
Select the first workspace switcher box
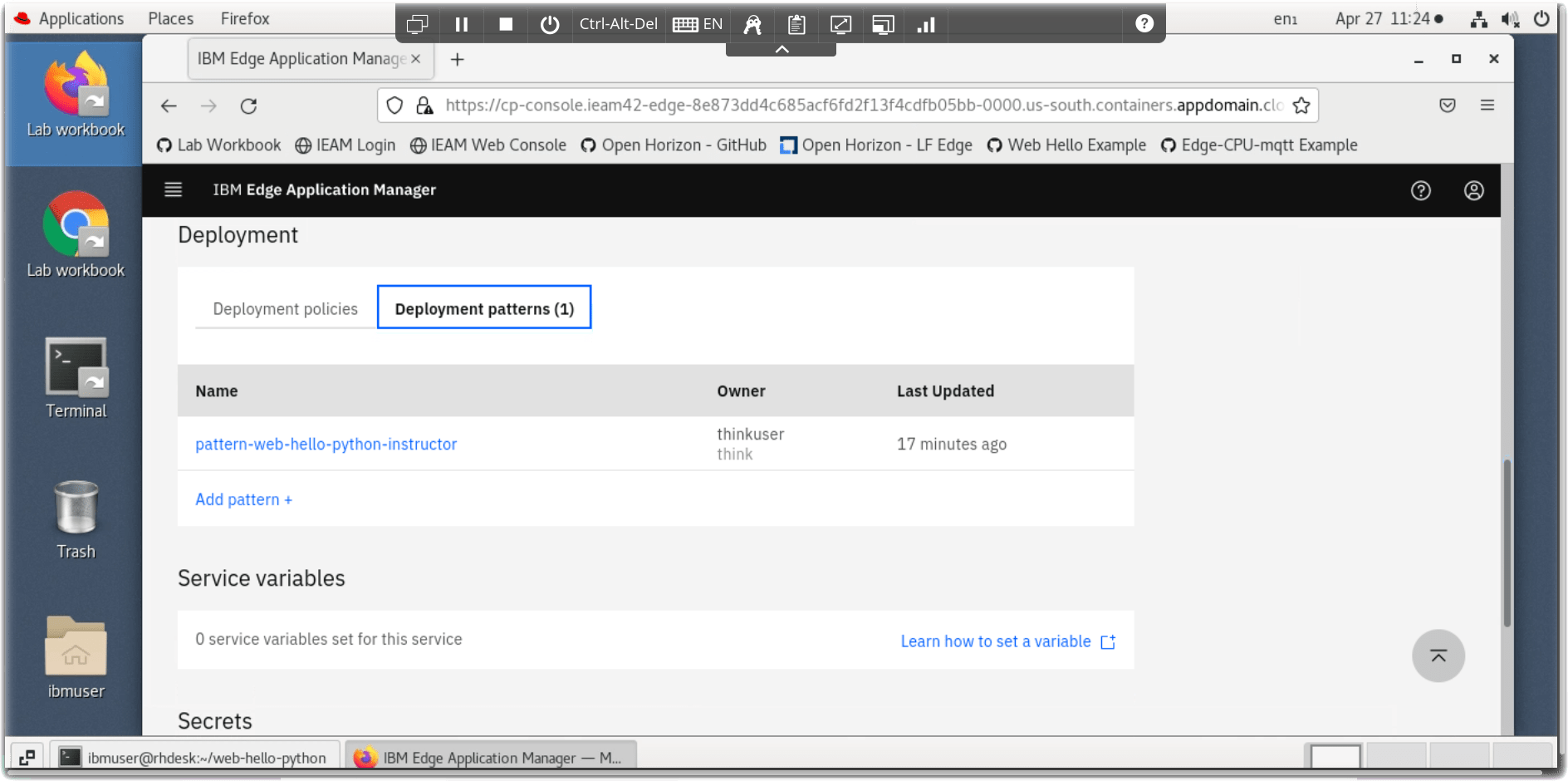pyautogui.click(x=1335, y=757)
